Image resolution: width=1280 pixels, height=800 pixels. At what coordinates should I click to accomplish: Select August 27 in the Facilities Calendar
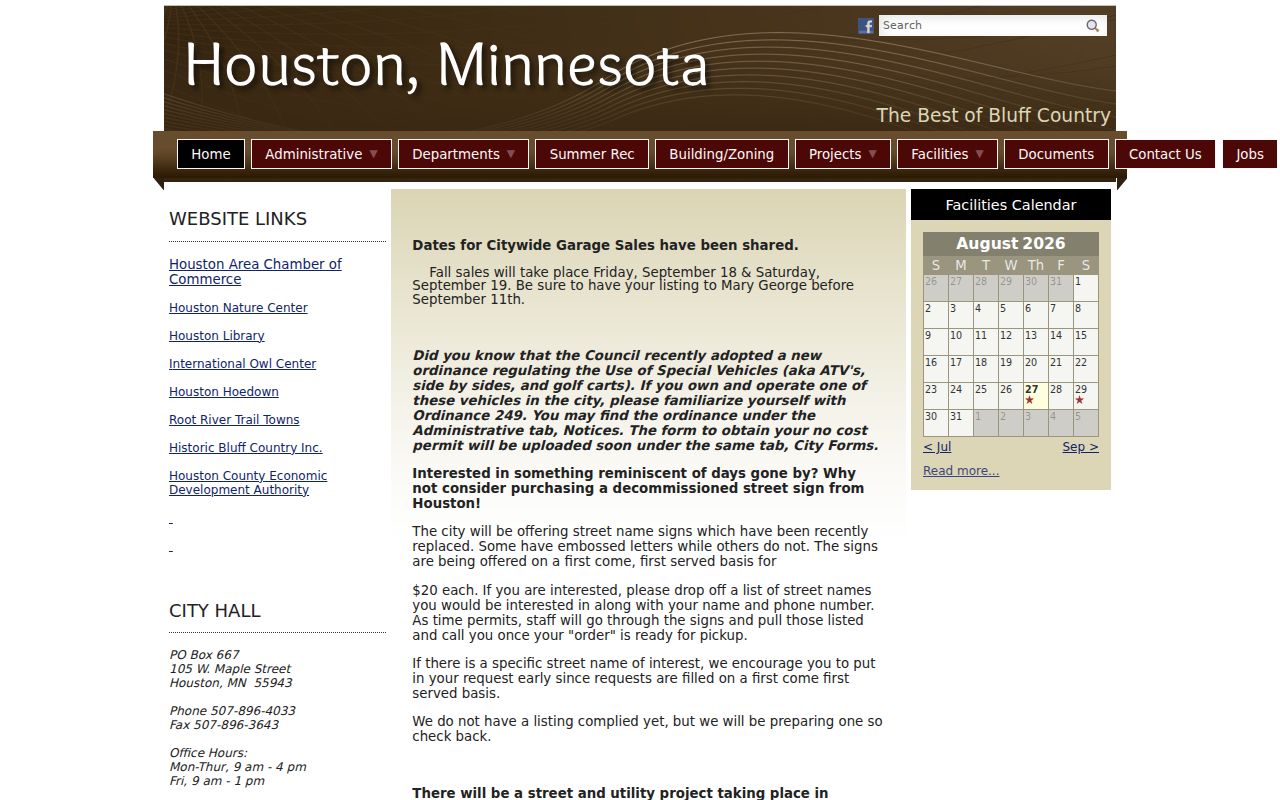(1035, 396)
